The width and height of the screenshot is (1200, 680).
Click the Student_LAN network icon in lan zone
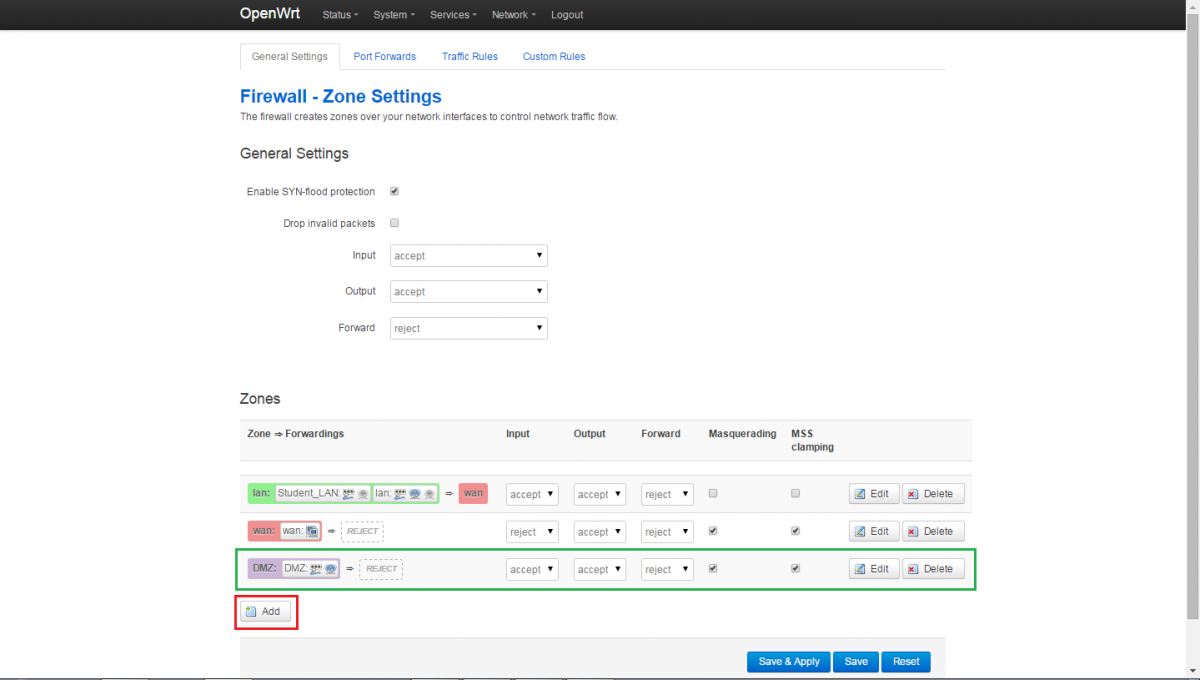[348, 493]
